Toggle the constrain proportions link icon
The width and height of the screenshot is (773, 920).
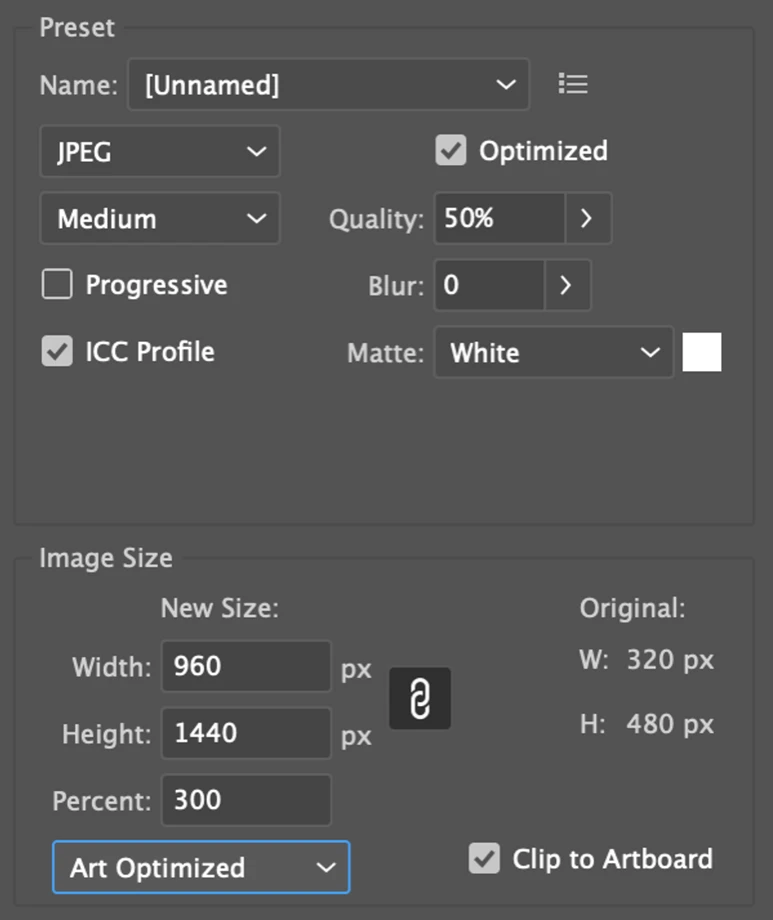click(420, 698)
